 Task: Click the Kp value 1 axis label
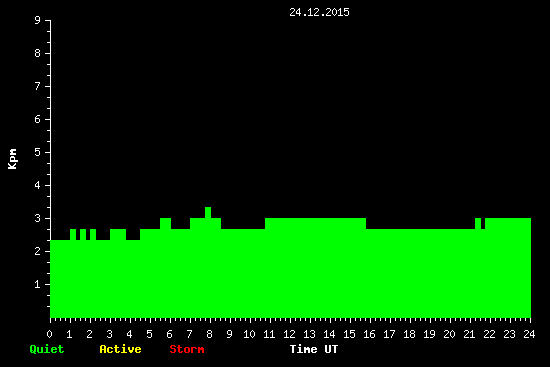[x=38, y=284]
